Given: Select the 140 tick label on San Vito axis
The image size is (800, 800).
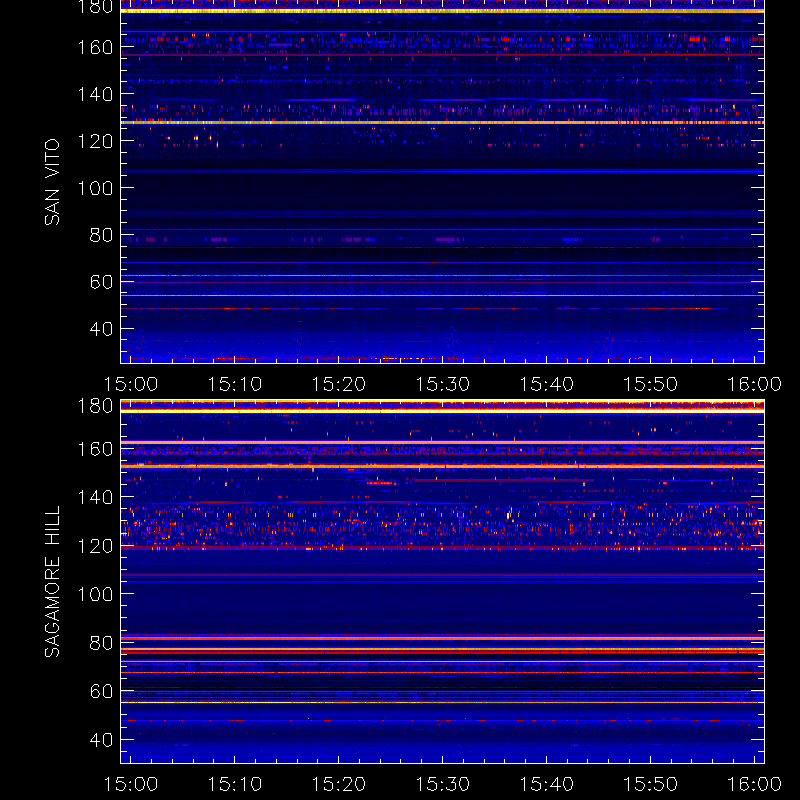Looking at the screenshot, I should coord(95,94).
